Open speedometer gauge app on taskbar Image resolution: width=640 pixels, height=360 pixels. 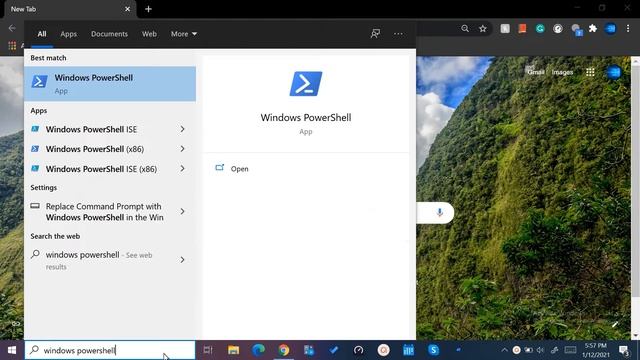(x=358, y=350)
